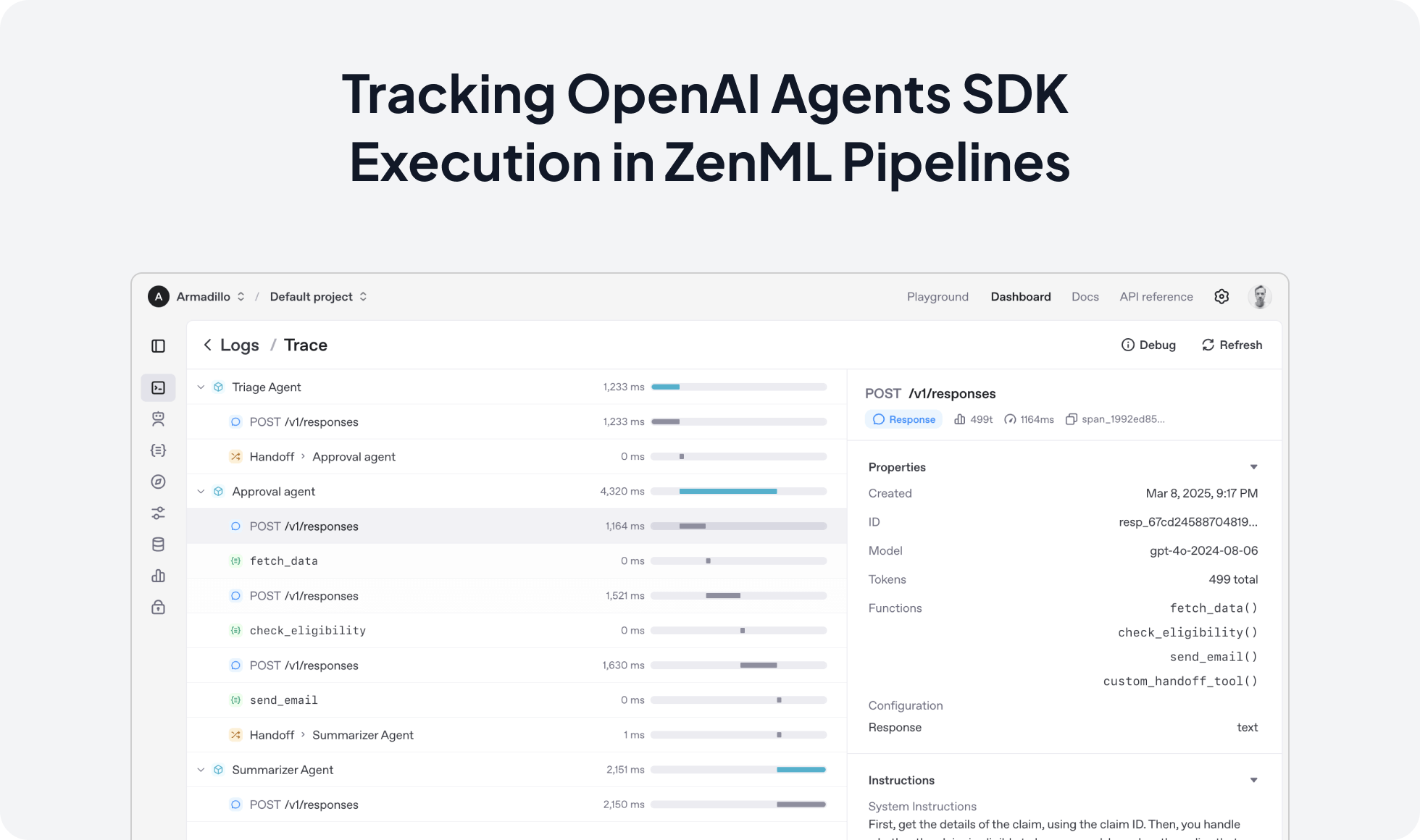Image resolution: width=1420 pixels, height=840 pixels.
Task: Collapse the Instructions section
Action: click(1254, 779)
